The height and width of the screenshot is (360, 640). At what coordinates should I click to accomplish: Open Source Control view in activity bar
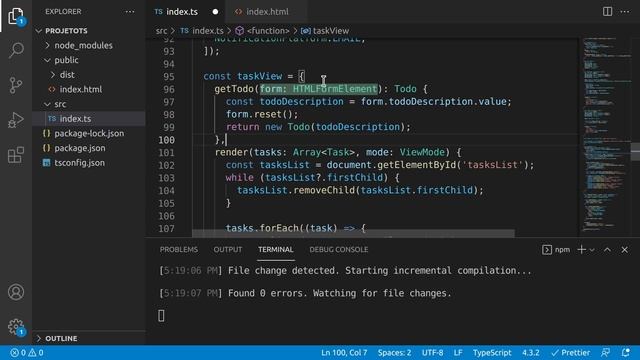16,85
